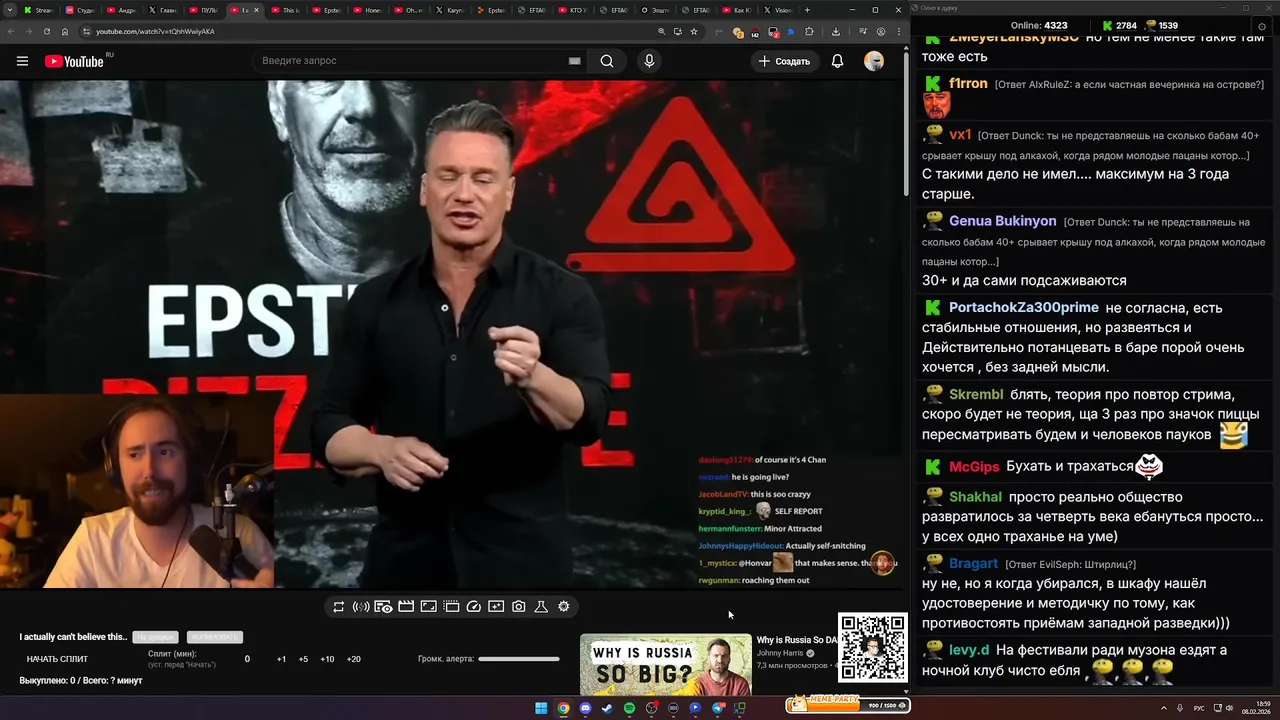Open on-screen keyboard in search box

point(574,61)
